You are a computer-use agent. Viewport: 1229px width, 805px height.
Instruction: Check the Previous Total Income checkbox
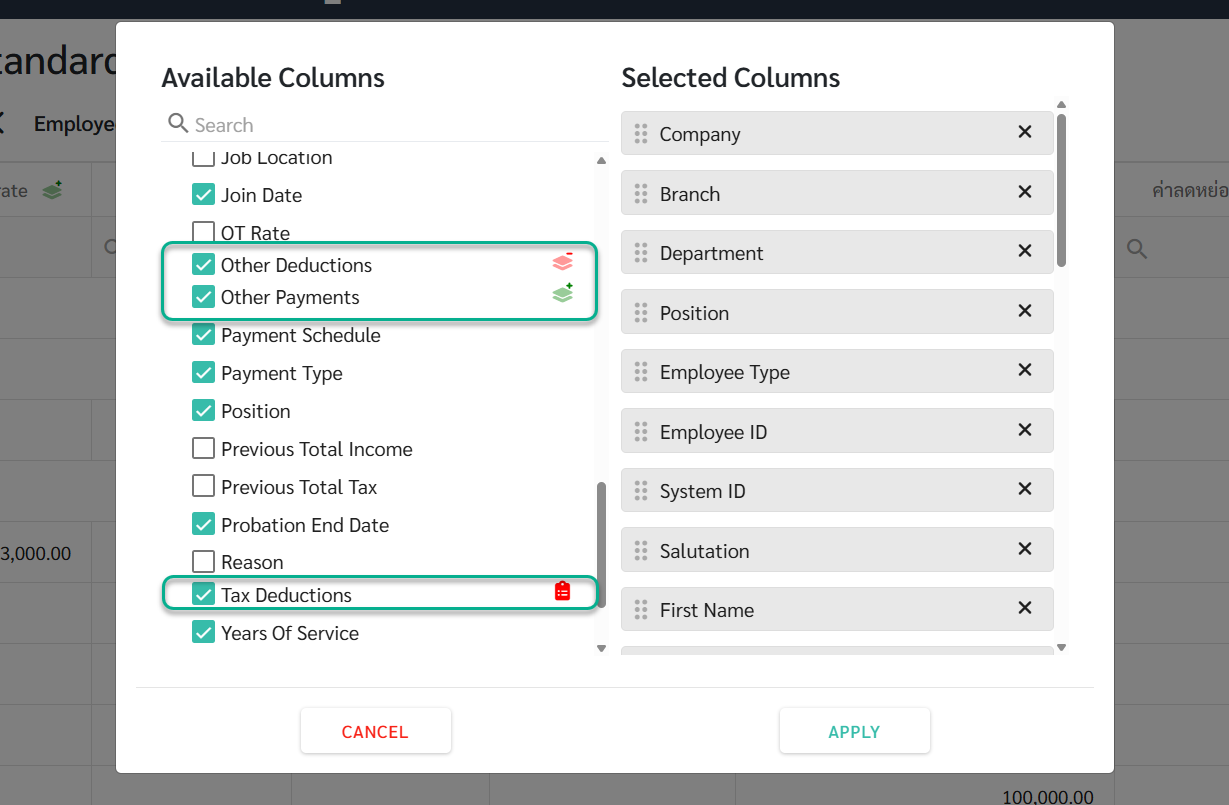point(203,449)
